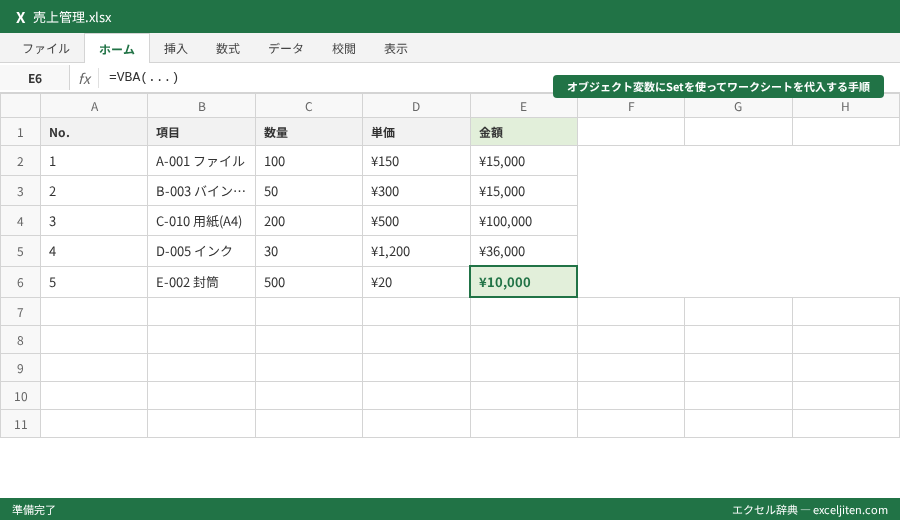Click the Excel X logo icon
This screenshot has width=900, height=520.
coord(21,17)
